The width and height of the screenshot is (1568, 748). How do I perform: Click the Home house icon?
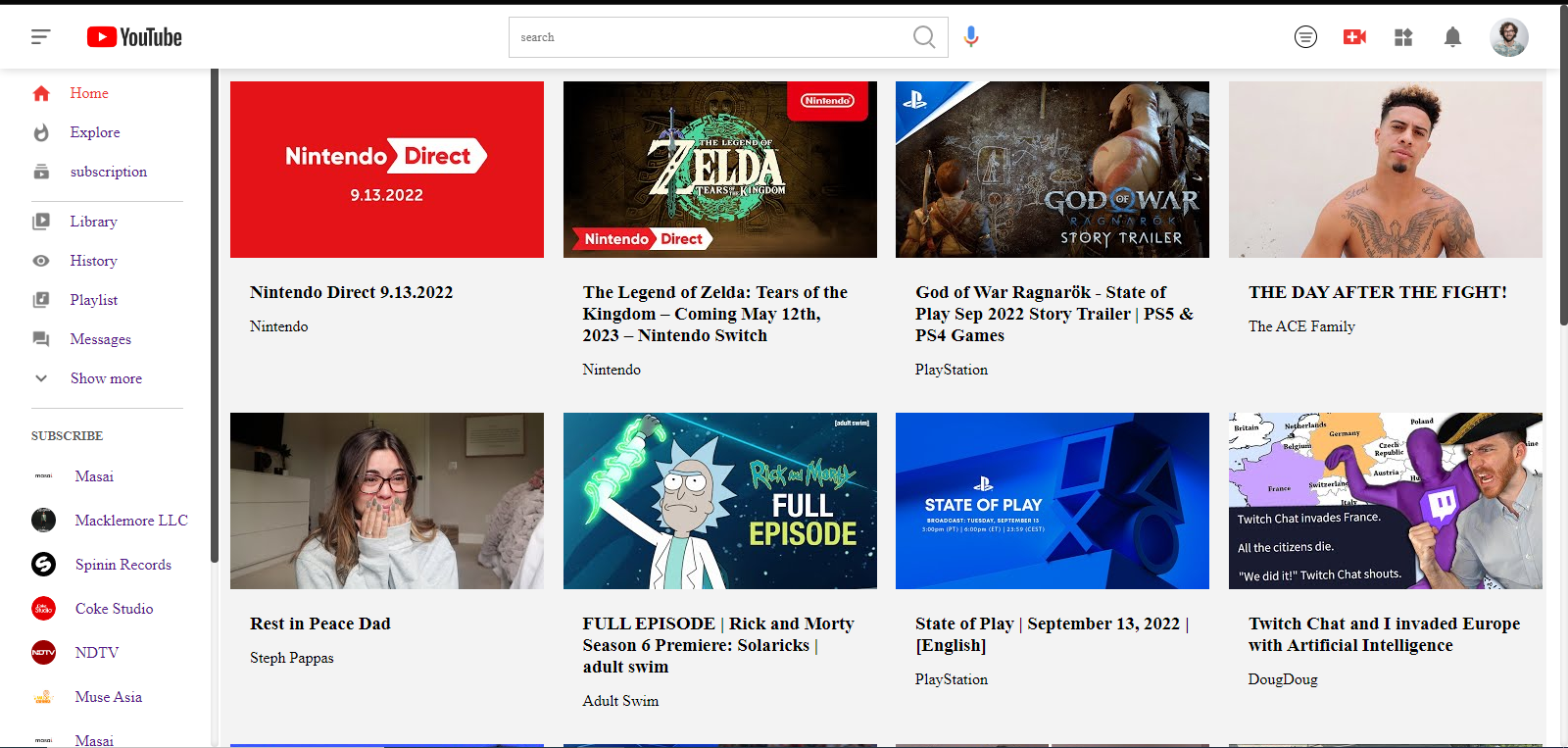pos(41,93)
